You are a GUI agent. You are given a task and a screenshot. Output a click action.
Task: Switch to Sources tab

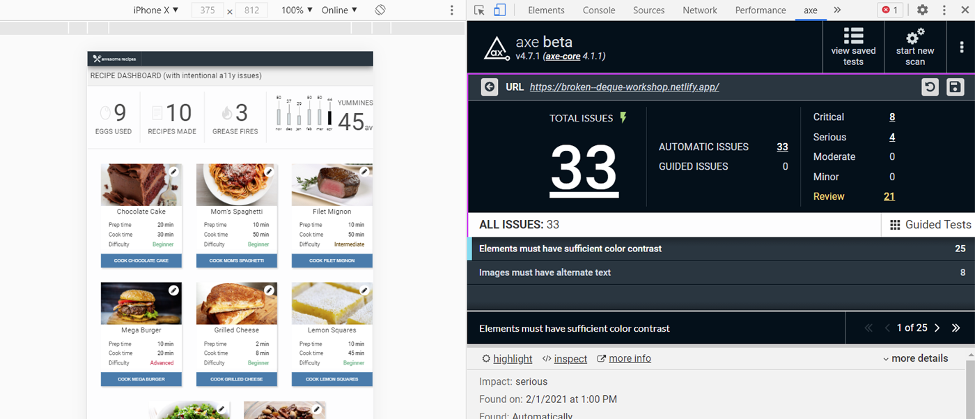pyautogui.click(x=649, y=10)
